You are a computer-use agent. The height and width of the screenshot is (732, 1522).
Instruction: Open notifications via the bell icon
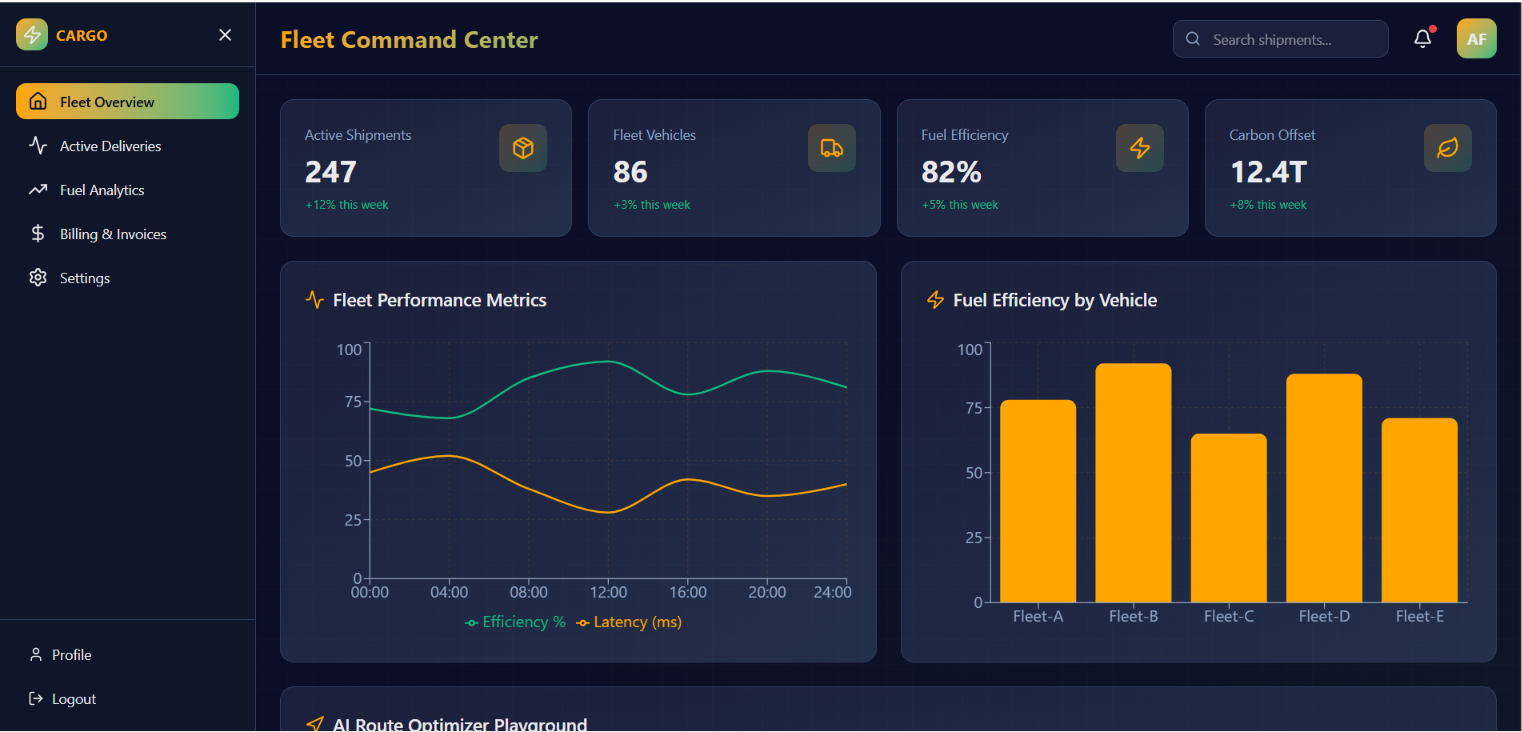pos(1422,39)
